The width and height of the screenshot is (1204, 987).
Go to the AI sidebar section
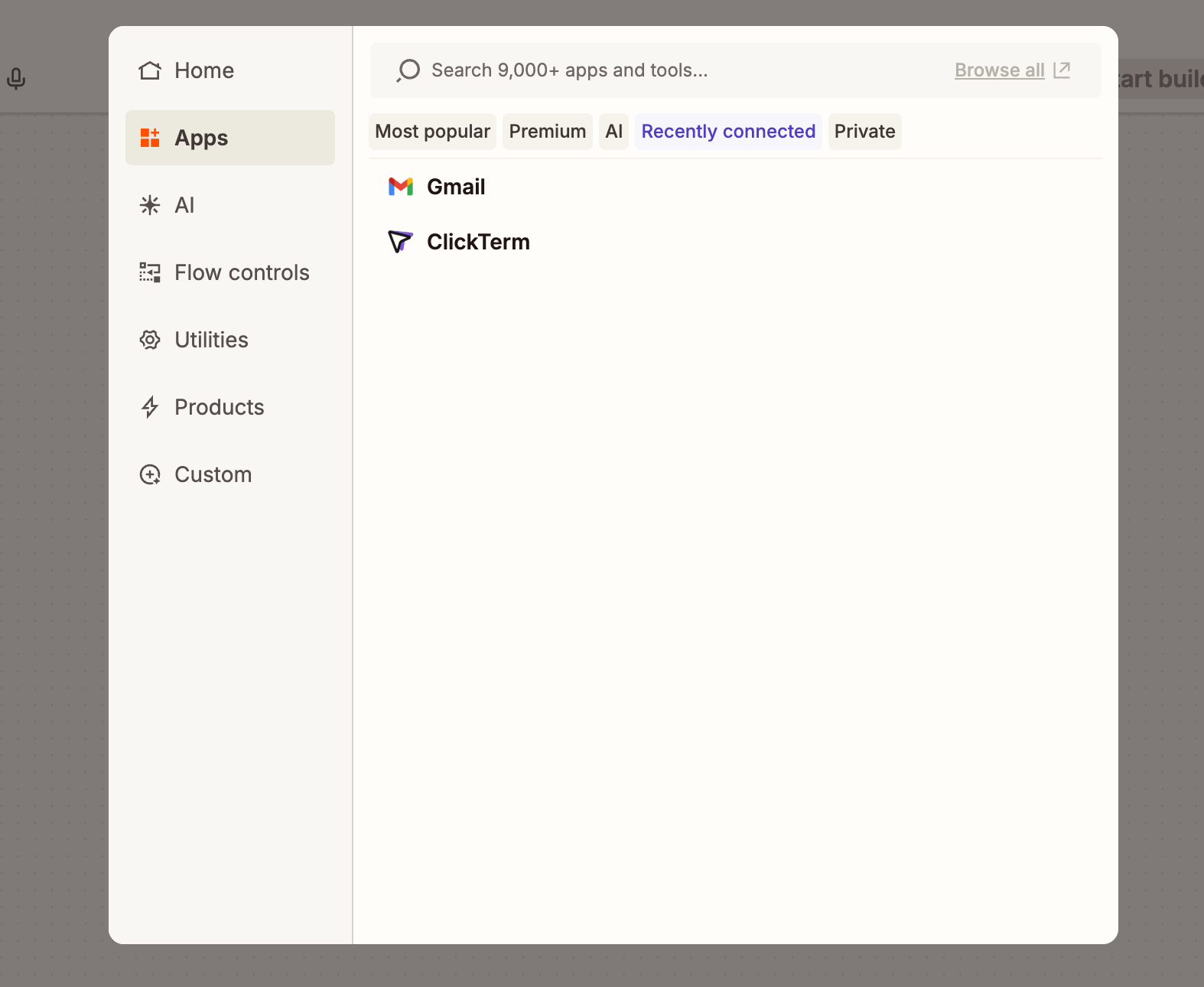(230, 205)
